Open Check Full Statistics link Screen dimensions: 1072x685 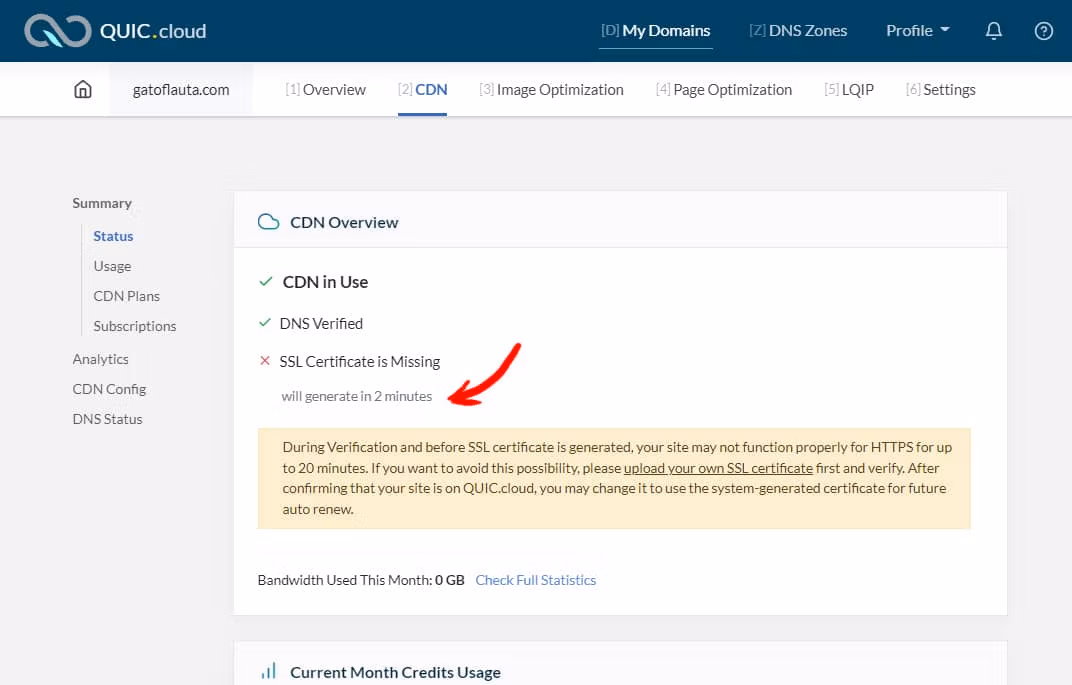535,580
